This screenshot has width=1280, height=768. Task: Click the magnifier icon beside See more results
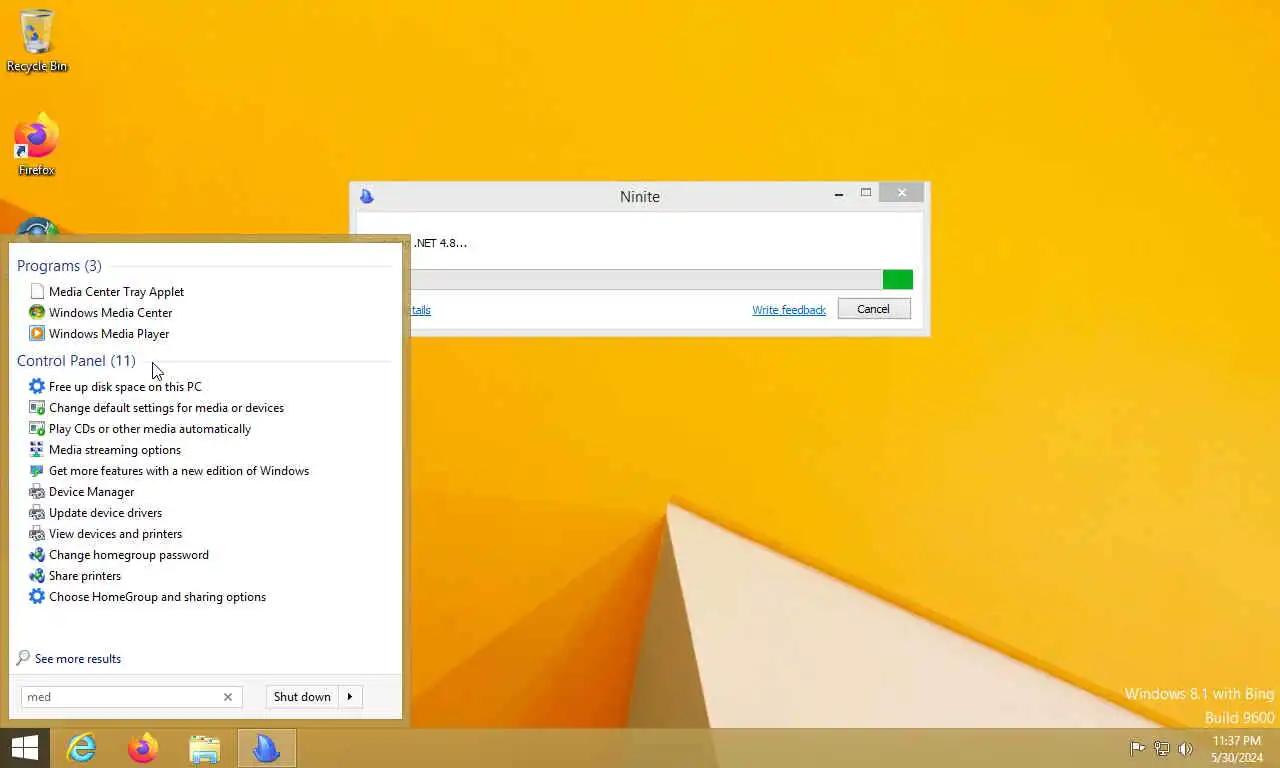(x=23, y=658)
